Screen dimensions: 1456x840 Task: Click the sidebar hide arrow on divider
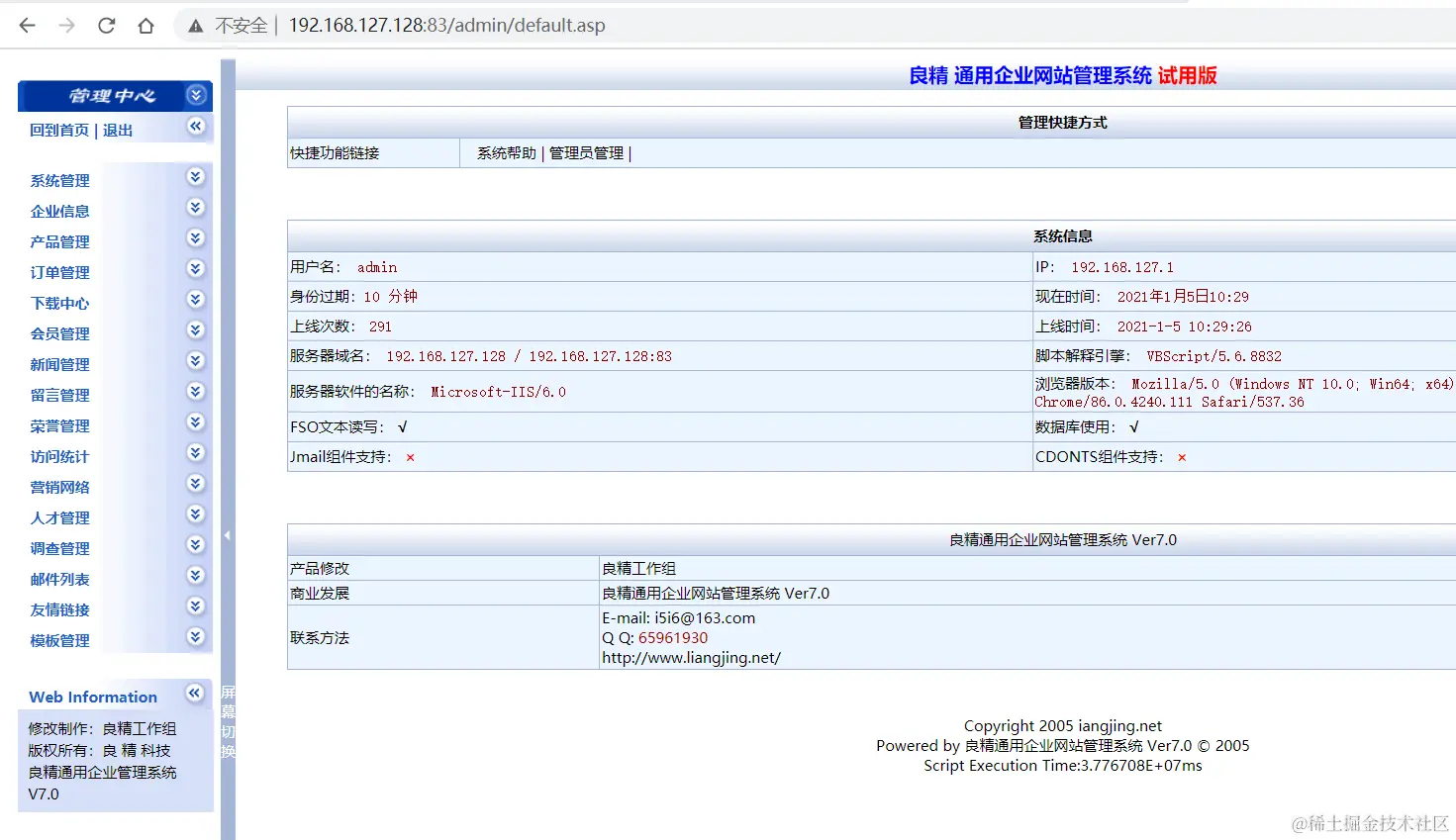pyautogui.click(x=228, y=535)
